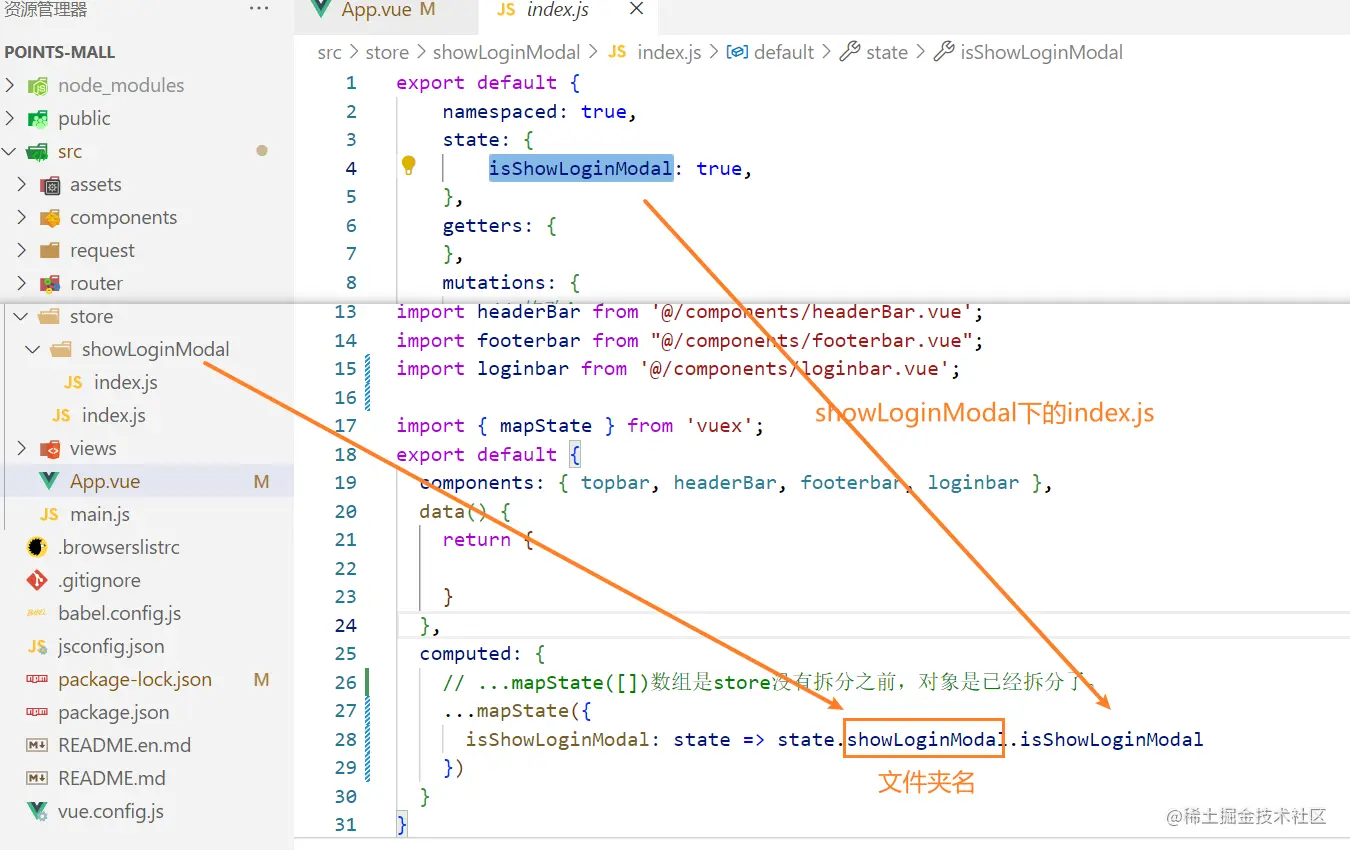Click the markdown icon beside README.md
Image resolution: width=1350 pixels, height=850 pixels.
pos(37,779)
